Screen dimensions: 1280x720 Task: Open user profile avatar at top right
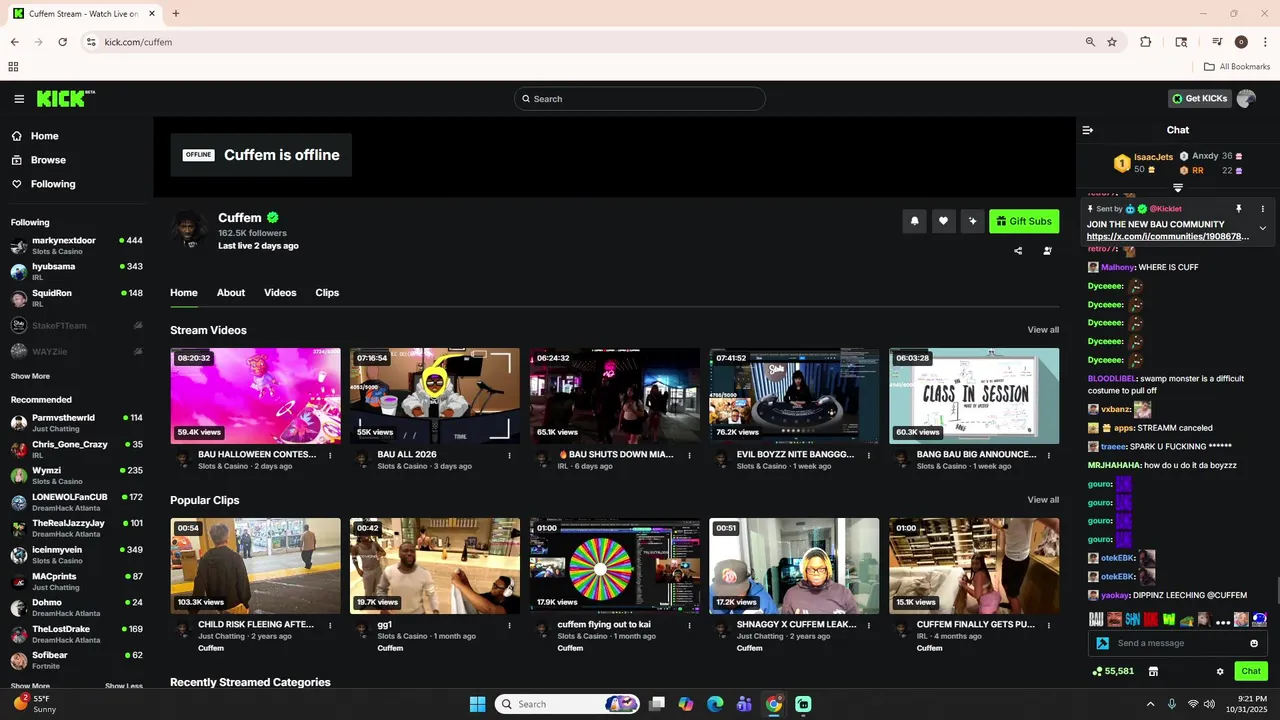[1246, 98]
